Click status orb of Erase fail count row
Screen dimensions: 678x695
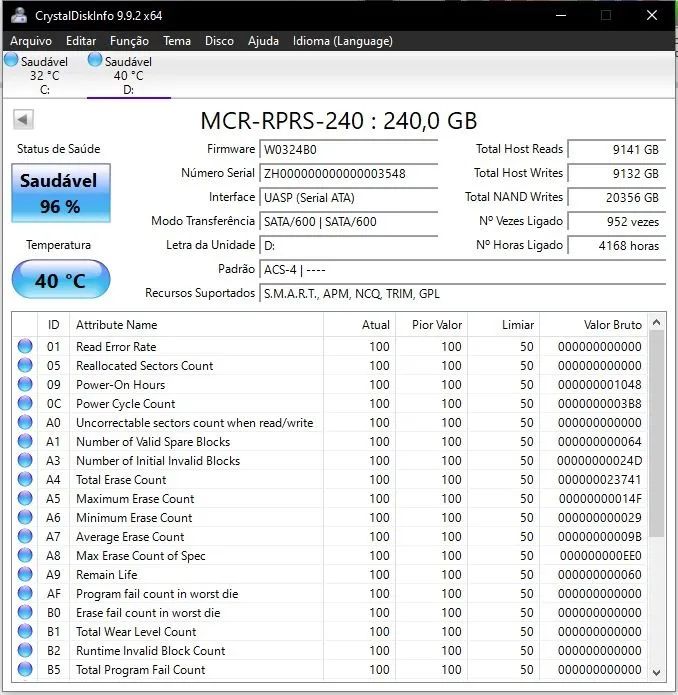click(25, 613)
